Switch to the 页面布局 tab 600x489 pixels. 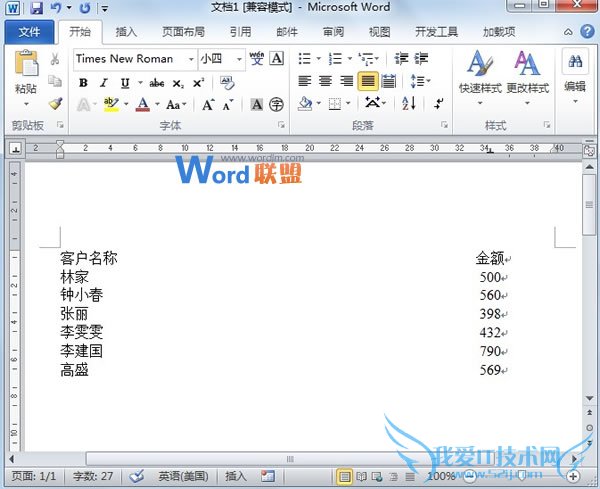183,32
